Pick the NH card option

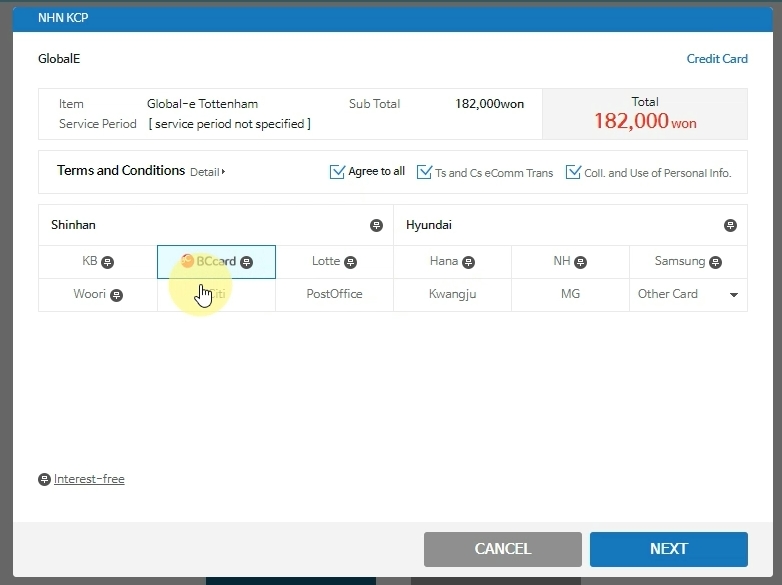click(571, 262)
